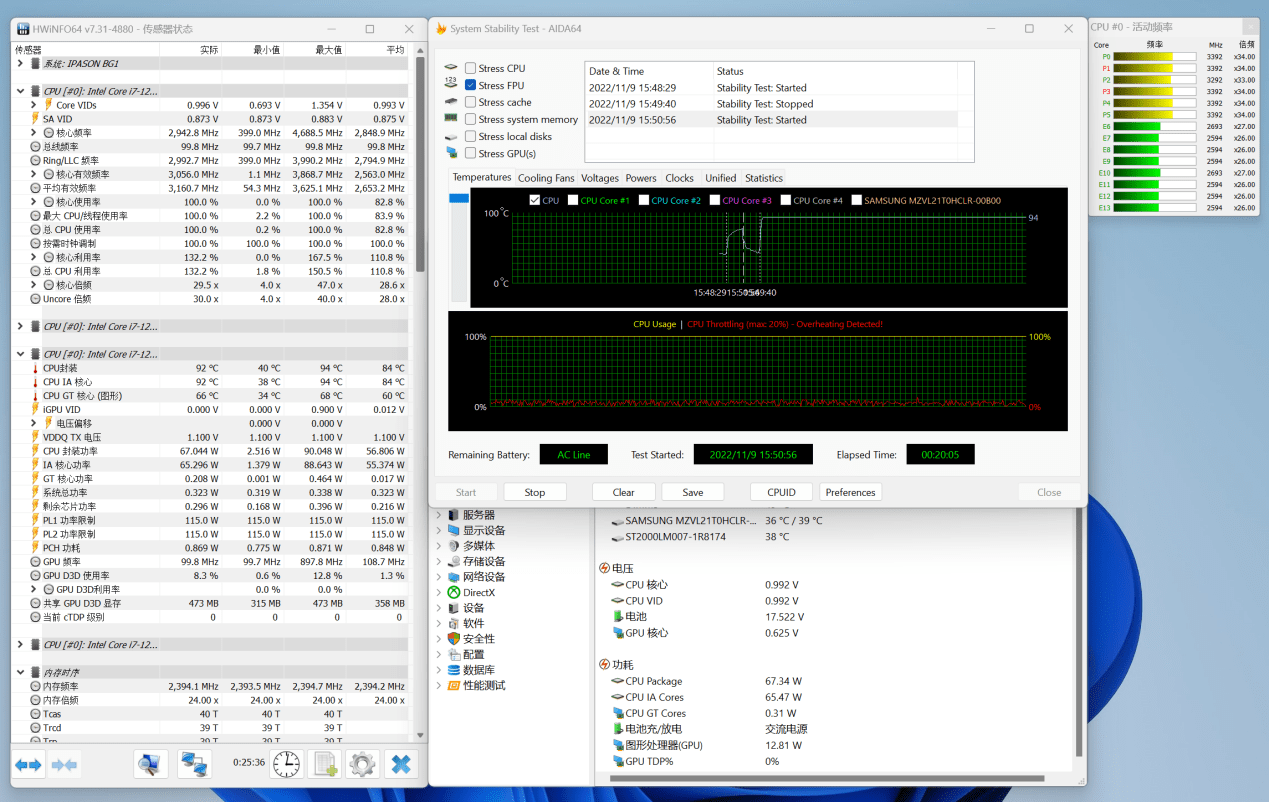Enable the Stress system memory checkbox

point(470,119)
